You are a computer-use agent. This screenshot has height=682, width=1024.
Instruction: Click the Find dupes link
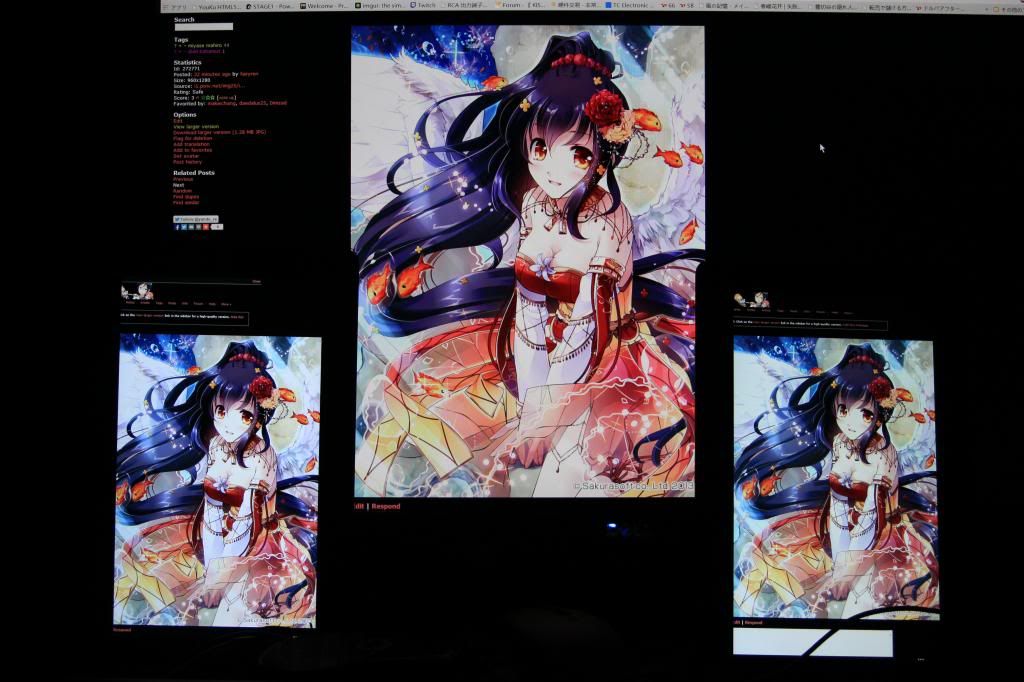186,197
